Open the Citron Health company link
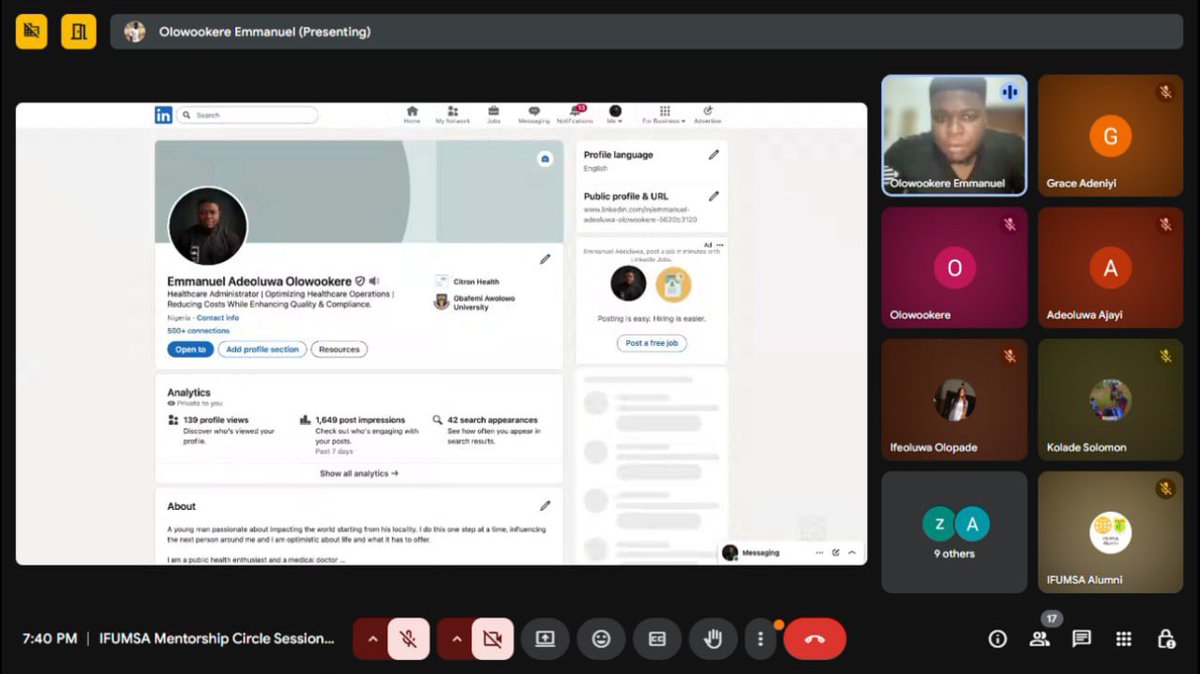The image size is (1200, 674). (467, 282)
